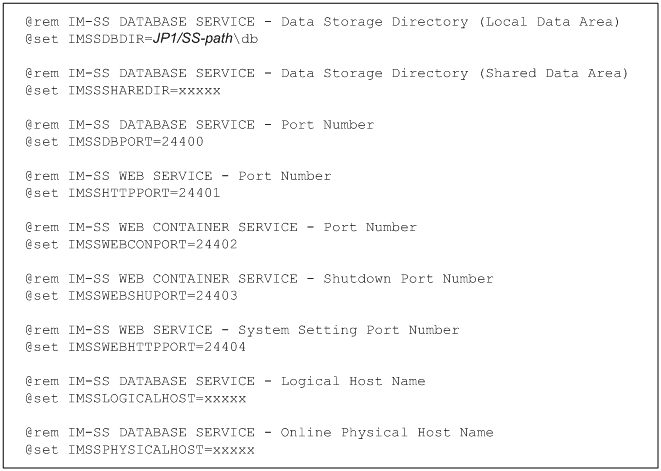Screen dimensions: 661x471
Task: Click the IMSSSHAREDIR=xxxxx set line
Action: coord(123,90)
